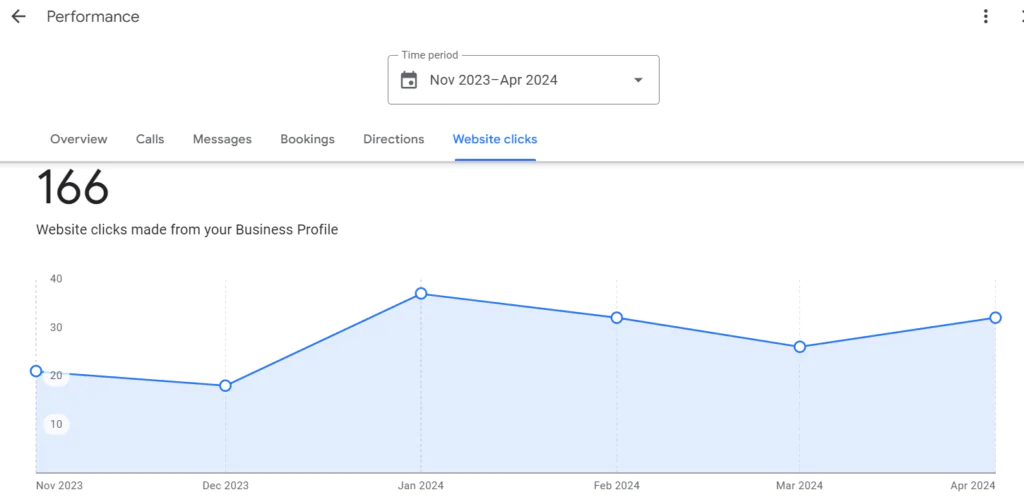Click the Jan 2024 x-axis label
Viewport: 1024px width, 497px height.
421,486
